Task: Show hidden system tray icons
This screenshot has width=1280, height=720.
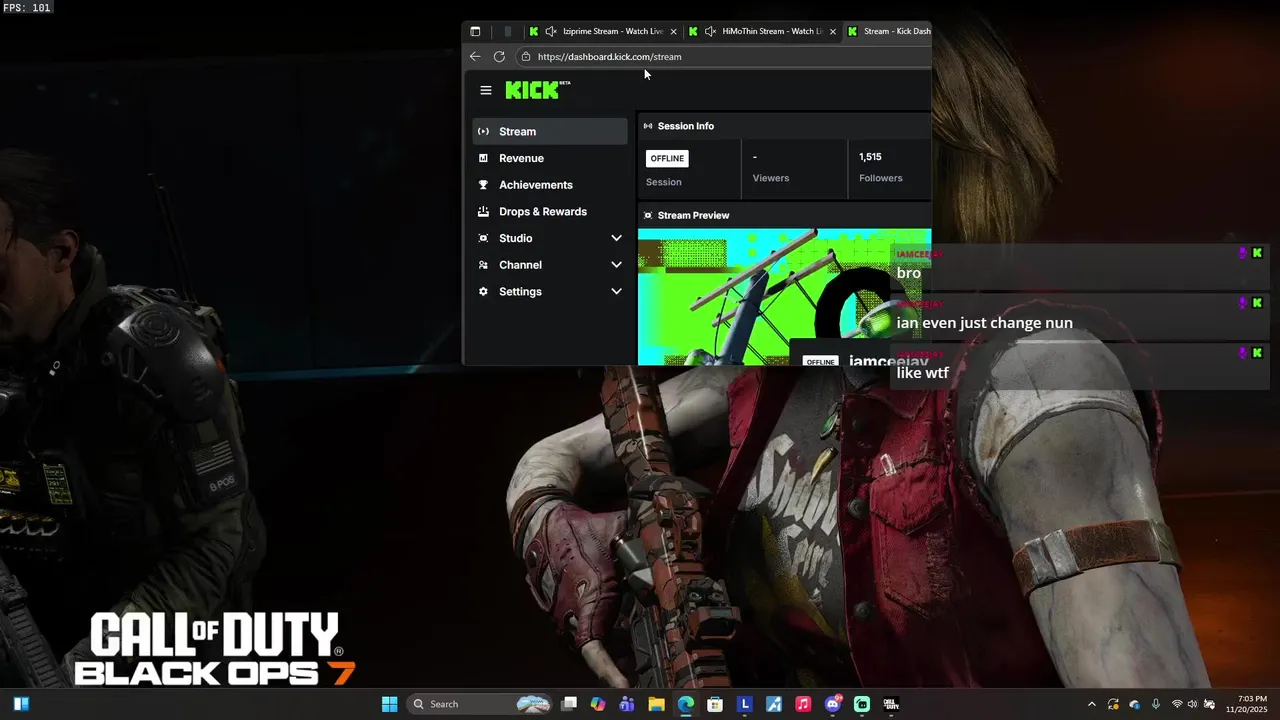Action: (x=1091, y=704)
